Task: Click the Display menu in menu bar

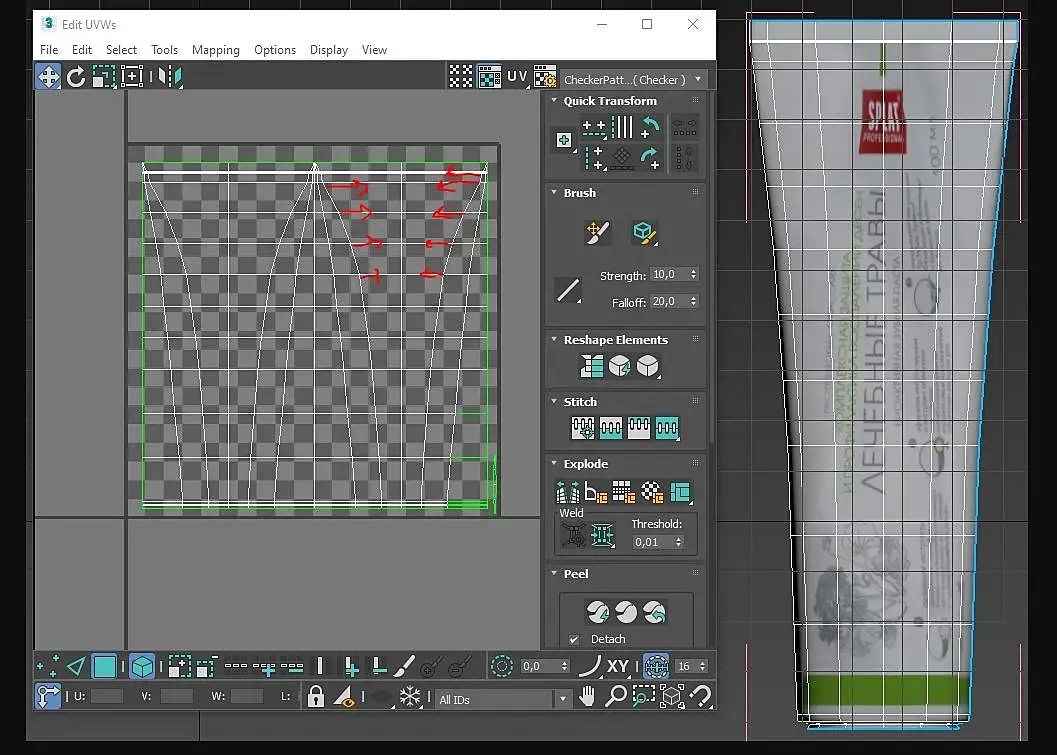Action: (x=328, y=50)
